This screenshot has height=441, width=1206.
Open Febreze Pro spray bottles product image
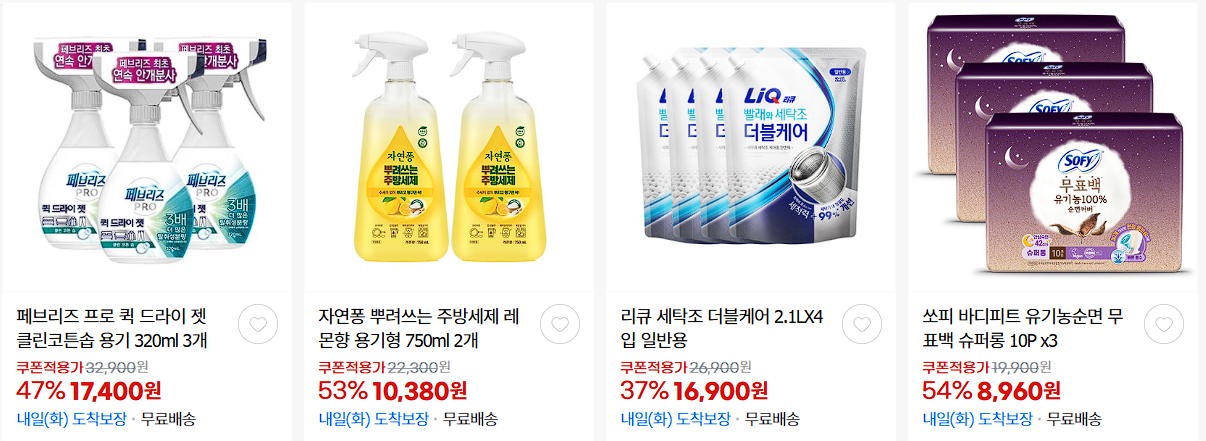pyautogui.click(x=146, y=147)
